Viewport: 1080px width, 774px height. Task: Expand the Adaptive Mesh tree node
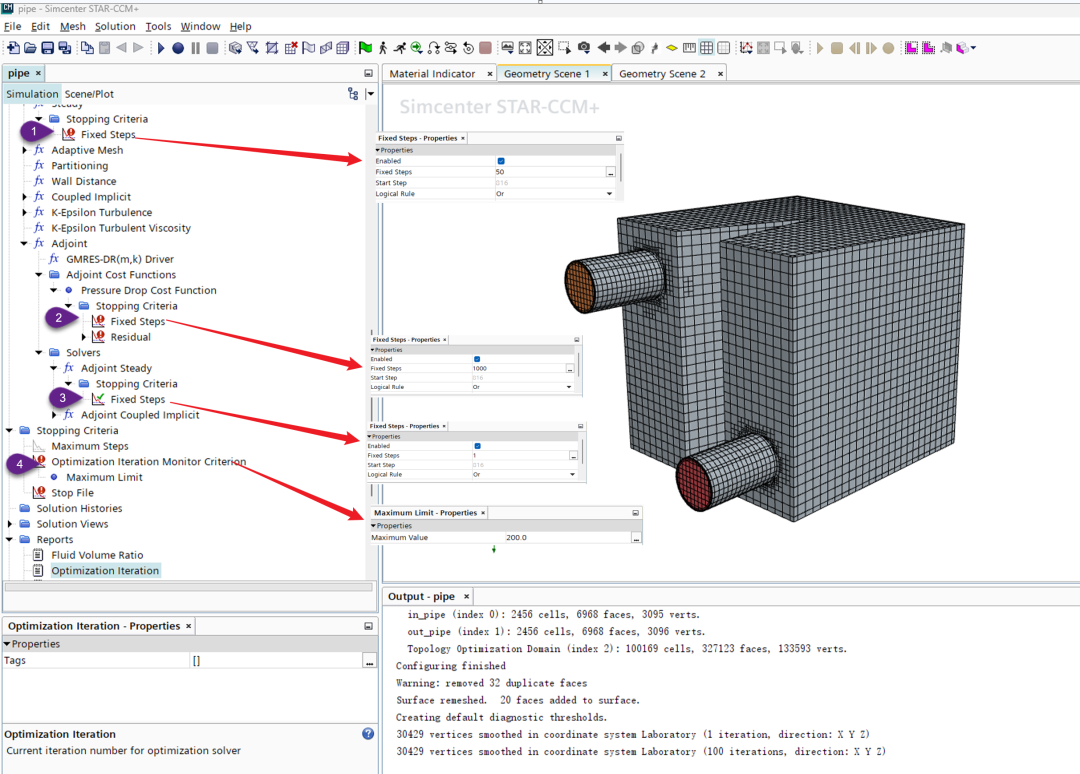click(x=25, y=150)
